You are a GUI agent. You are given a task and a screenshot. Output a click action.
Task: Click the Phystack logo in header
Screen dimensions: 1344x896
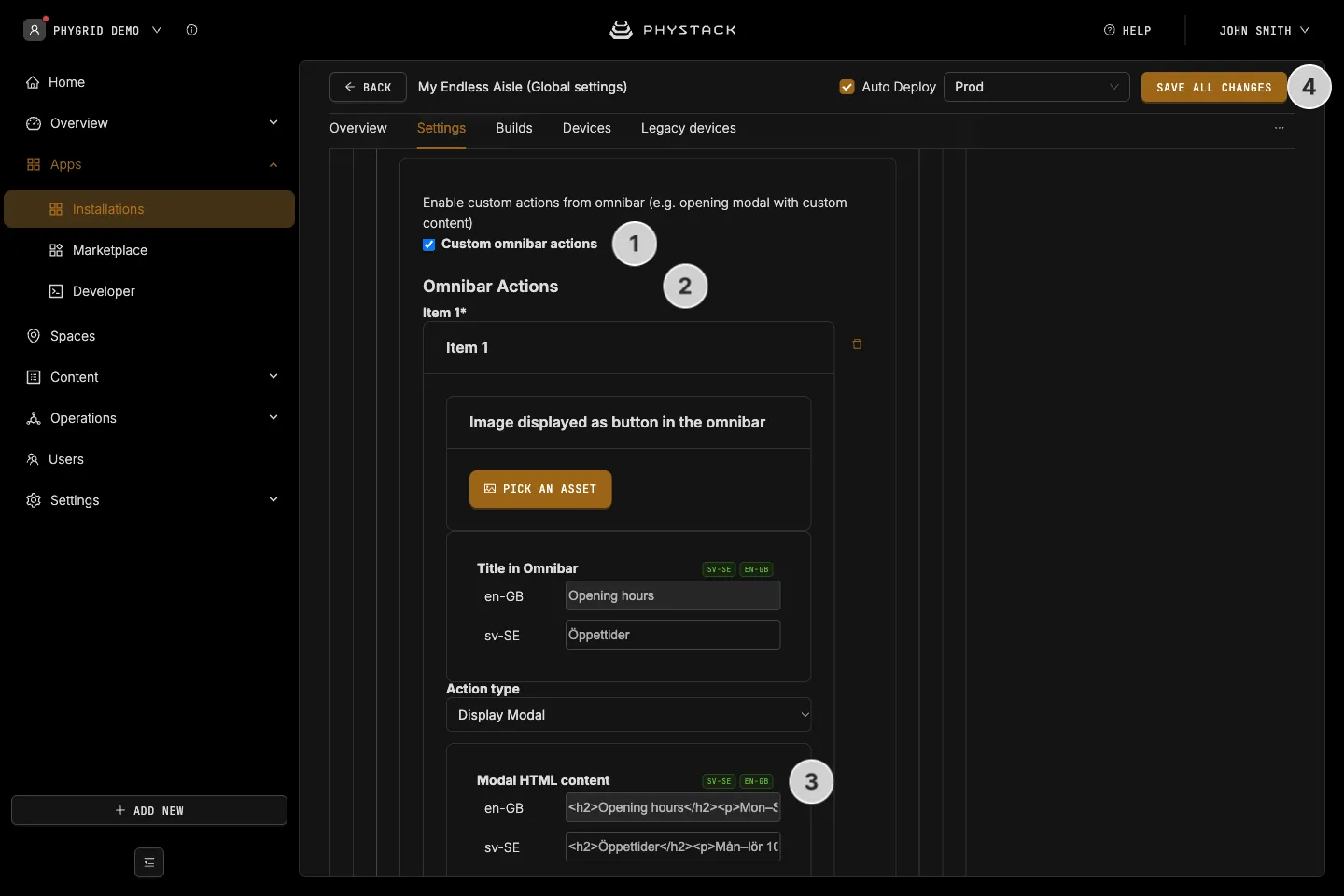tap(672, 30)
